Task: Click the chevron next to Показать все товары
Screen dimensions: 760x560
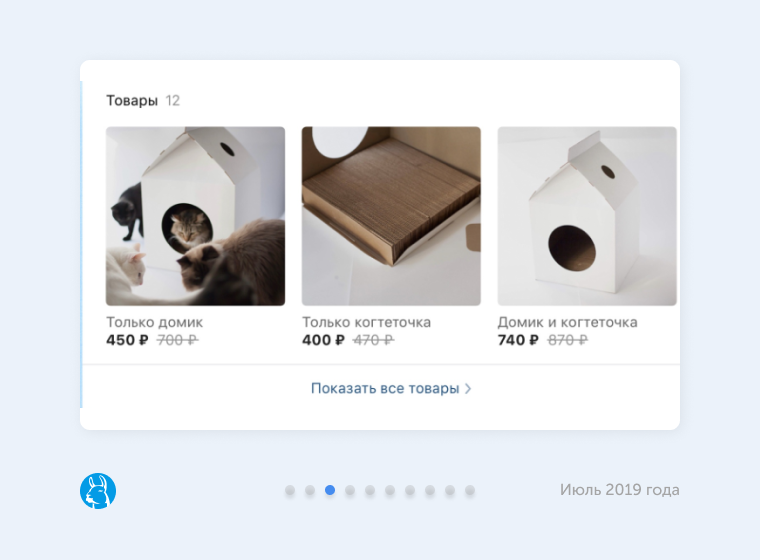Action: (x=468, y=388)
